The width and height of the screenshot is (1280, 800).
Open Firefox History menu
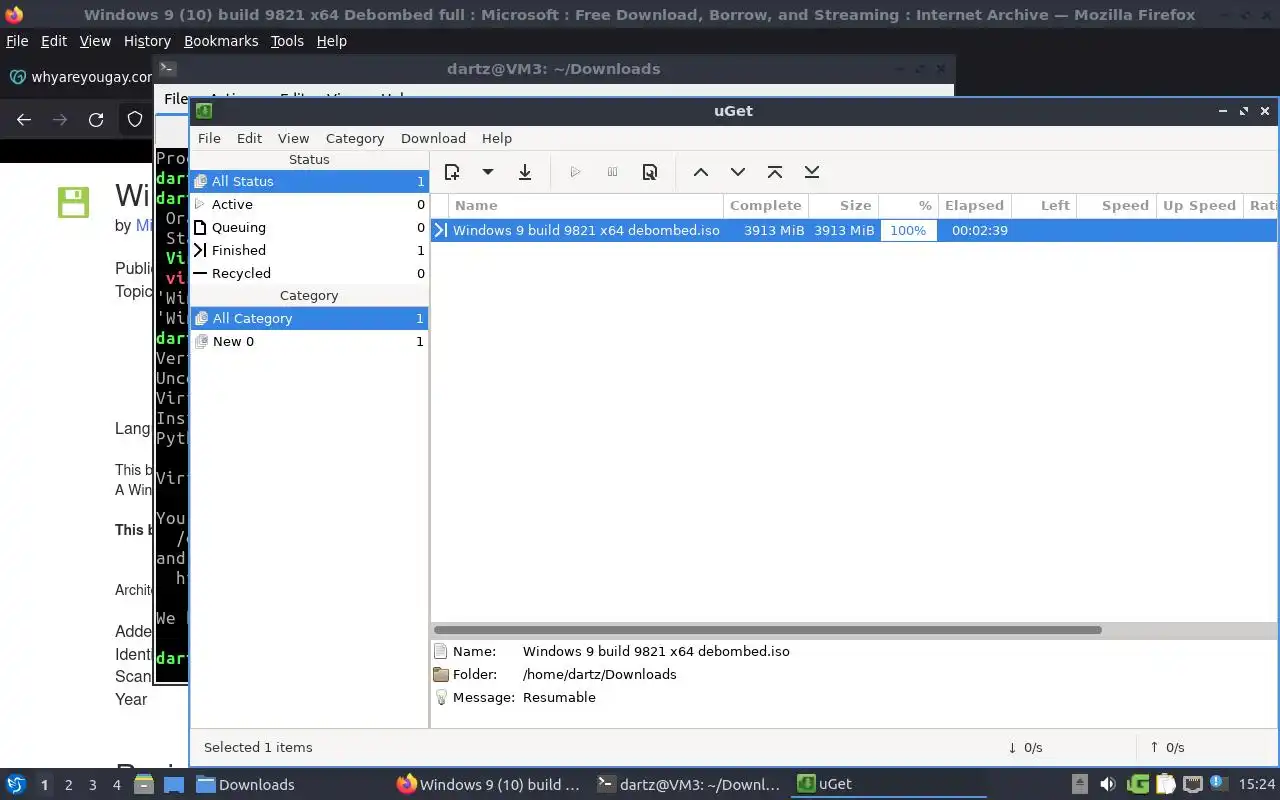point(147,41)
